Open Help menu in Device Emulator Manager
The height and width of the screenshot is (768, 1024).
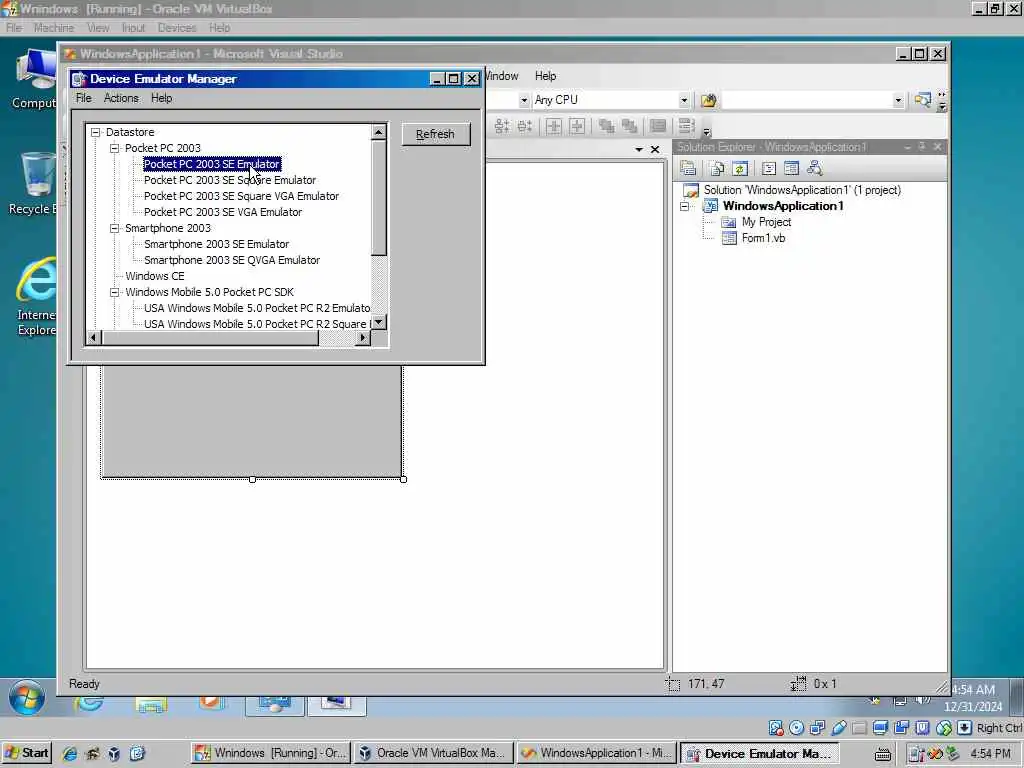[x=161, y=98]
